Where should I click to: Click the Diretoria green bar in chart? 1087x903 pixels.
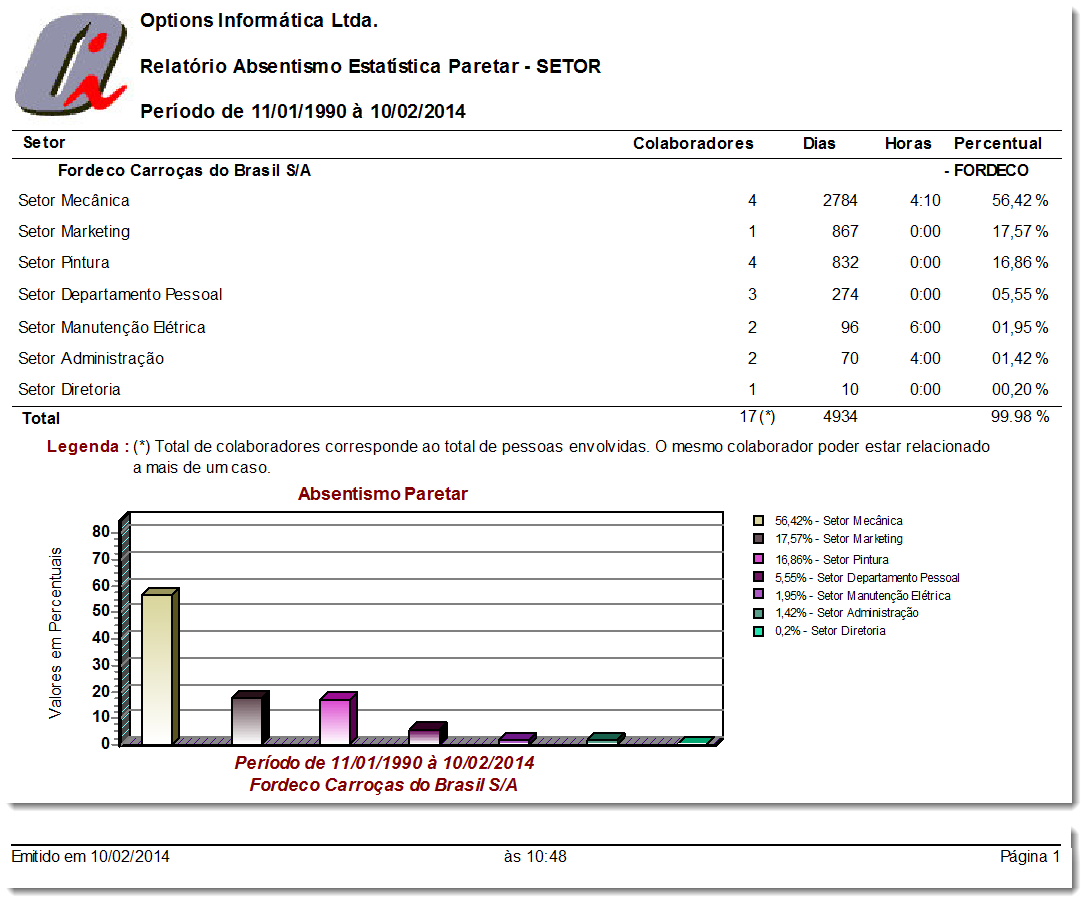click(x=695, y=741)
